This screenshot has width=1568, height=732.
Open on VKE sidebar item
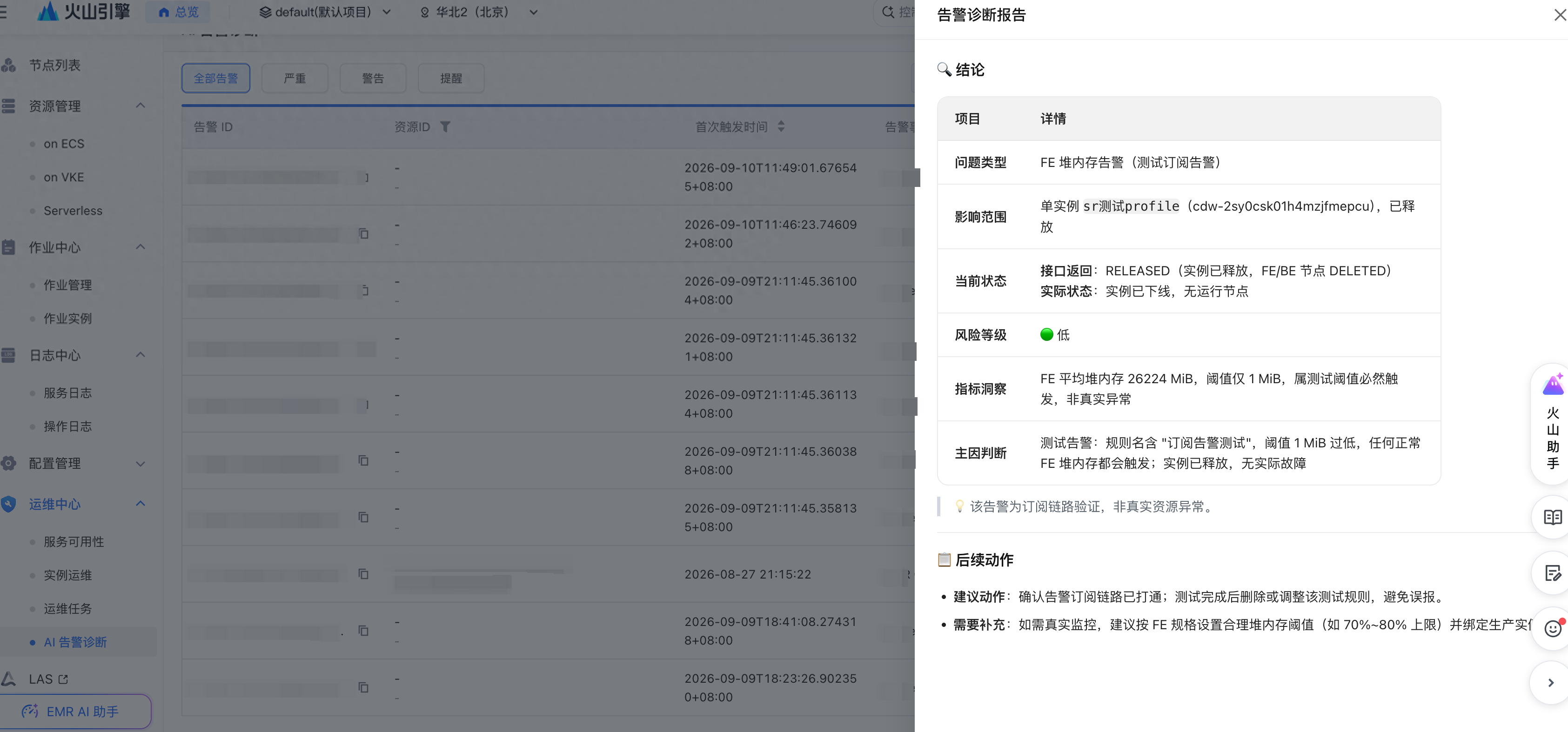[x=64, y=177]
